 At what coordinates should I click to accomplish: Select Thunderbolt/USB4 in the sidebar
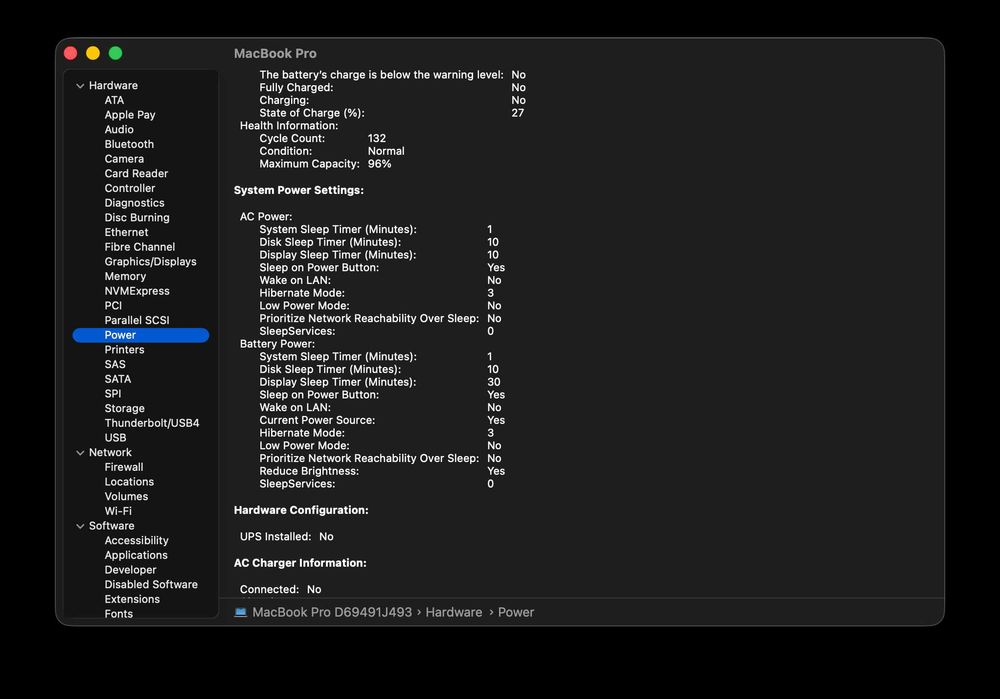click(152, 423)
